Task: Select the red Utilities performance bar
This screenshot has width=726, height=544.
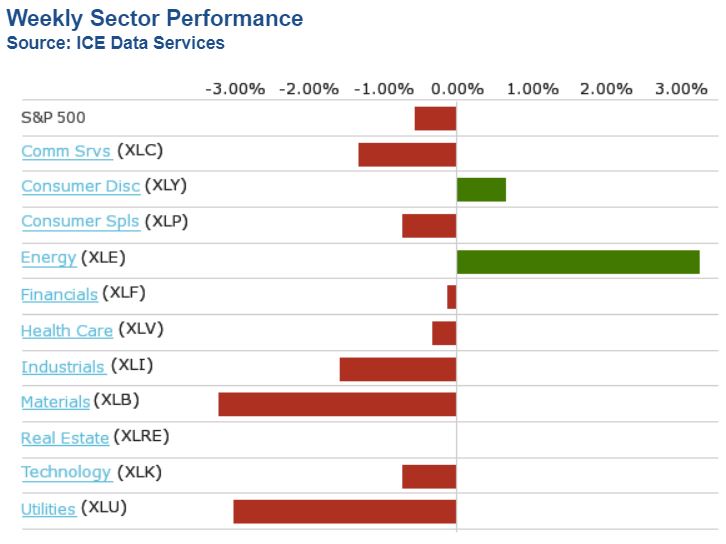Action: pos(345,511)
